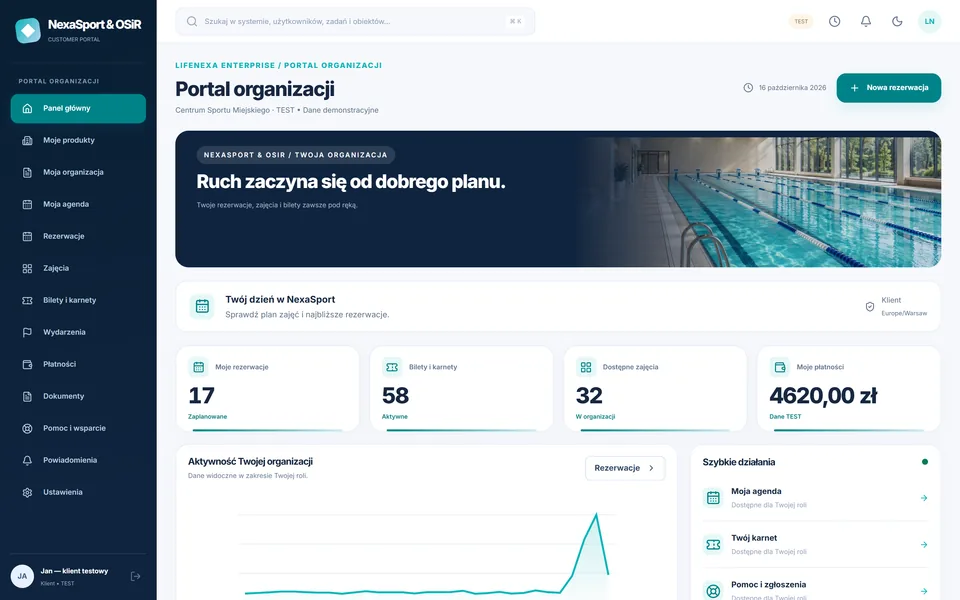Click the Moja agenda quick action icon
This screenshot has height=600, width=960.
point(713,498)
